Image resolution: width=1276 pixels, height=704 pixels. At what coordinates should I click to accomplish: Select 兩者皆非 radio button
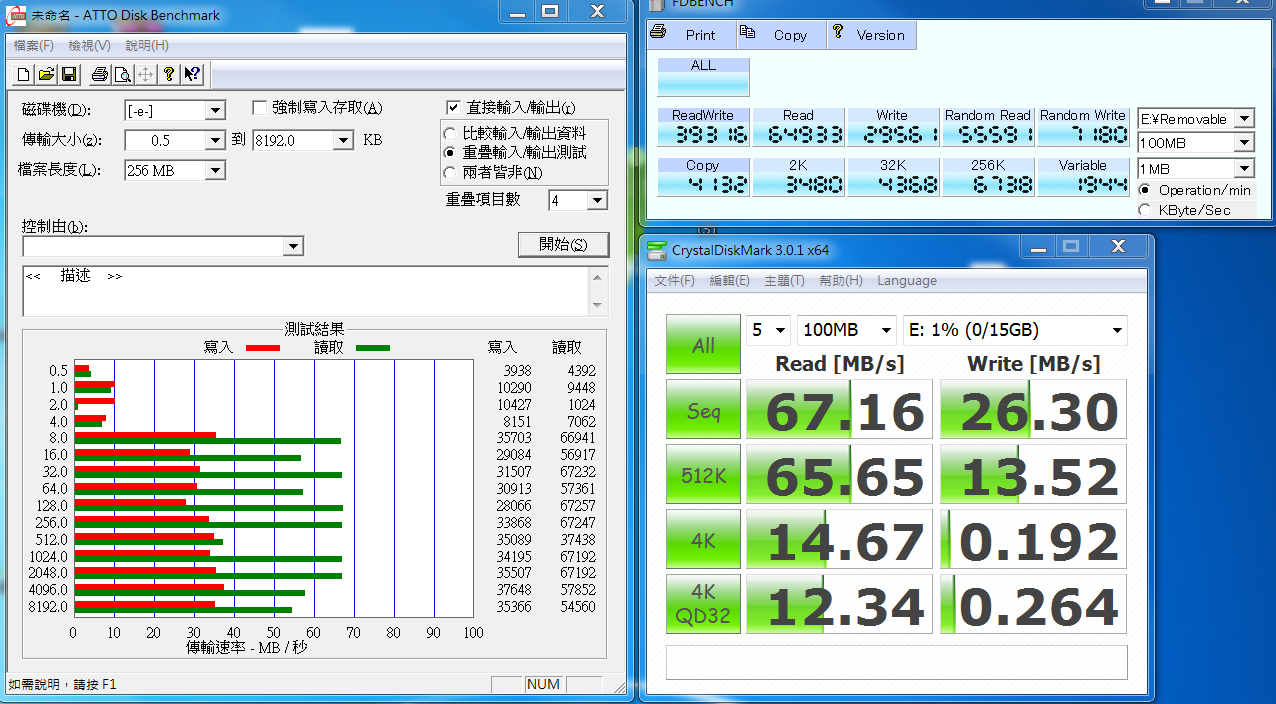450,173
